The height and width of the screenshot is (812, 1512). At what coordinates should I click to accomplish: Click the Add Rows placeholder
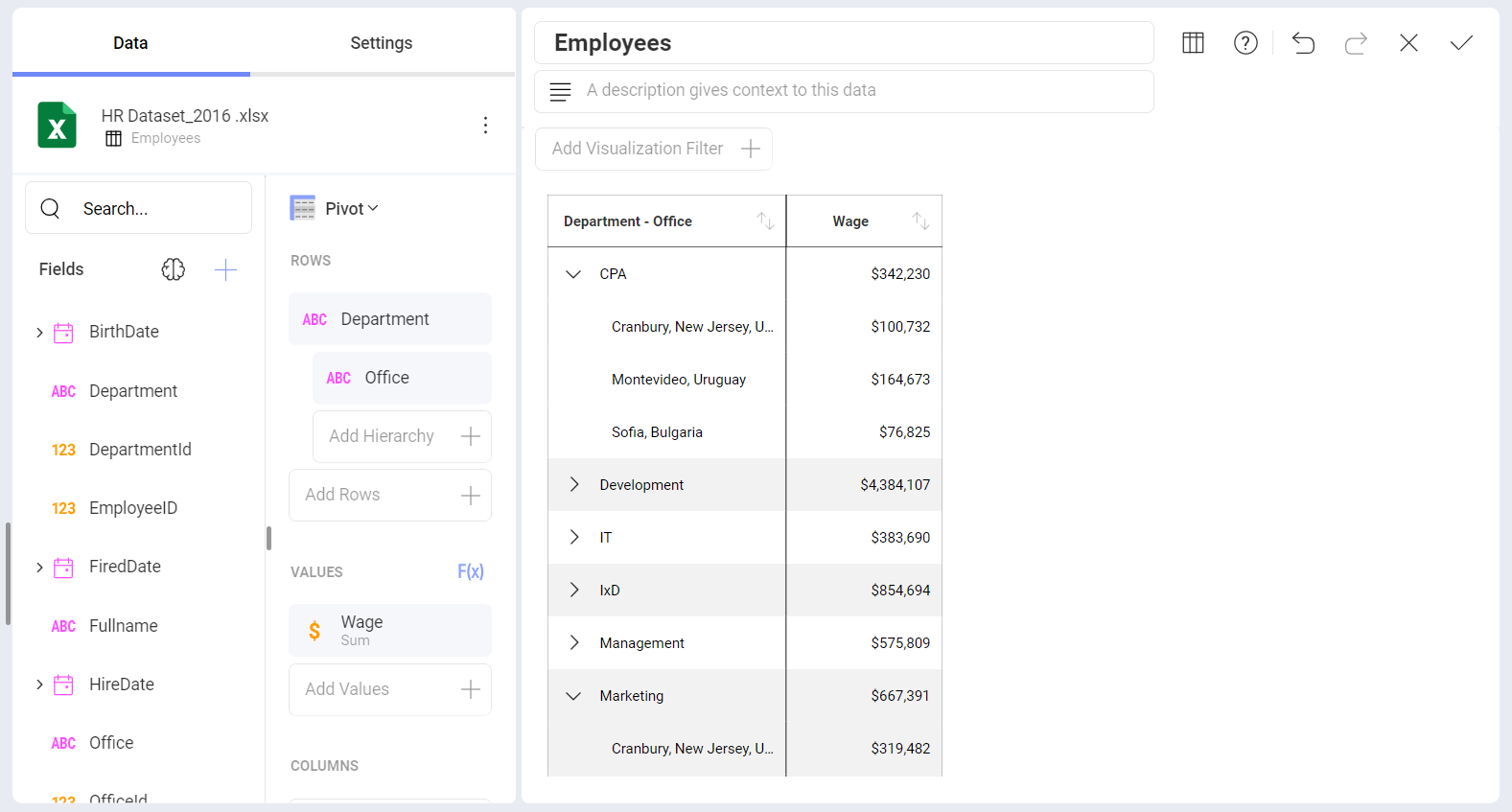pyautogui.click(x=390, y=495)
